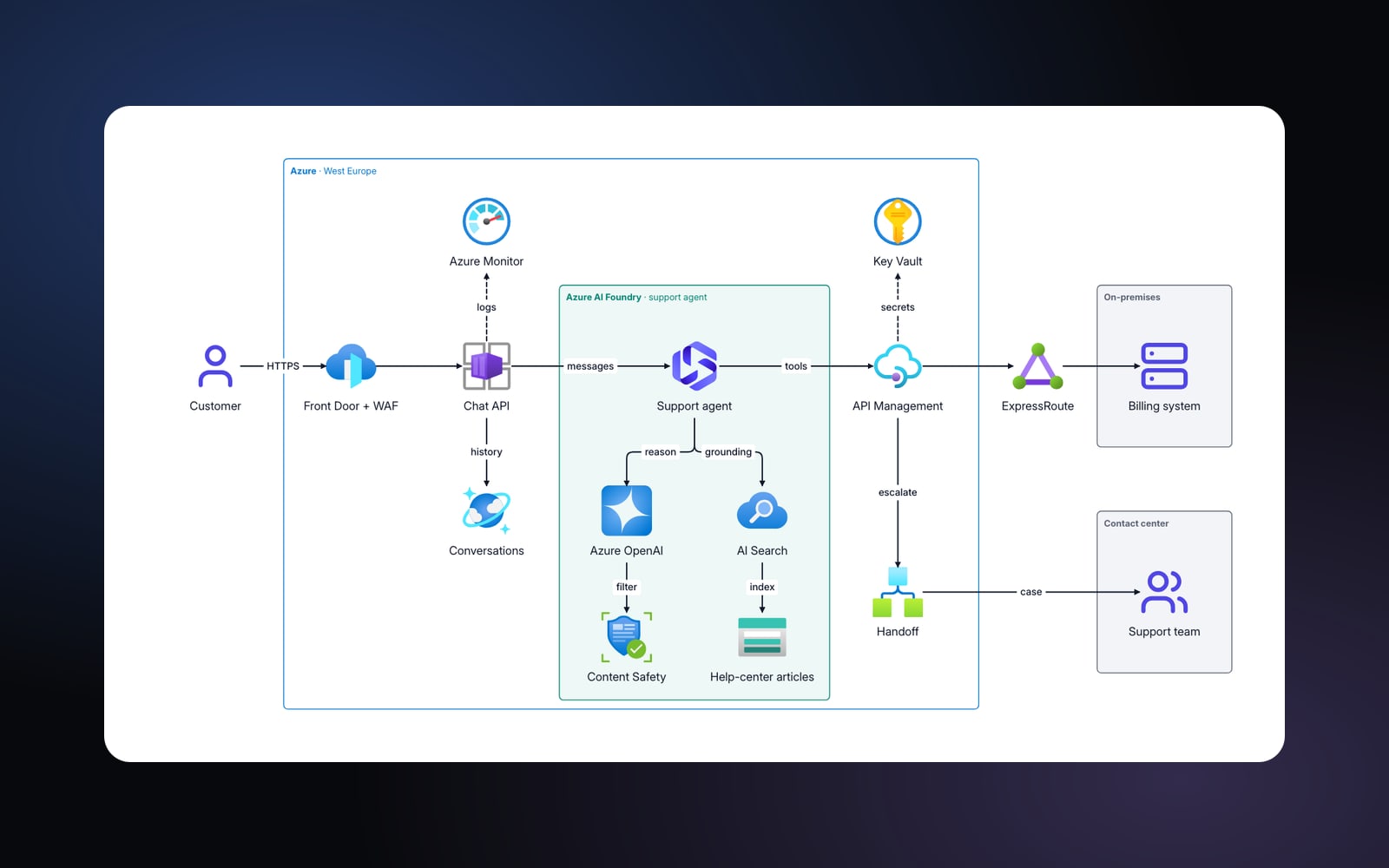Click the Conversations Cosmos DB icon
Viewport: 1389px width, 868px height.
click(x=486, y=510)
